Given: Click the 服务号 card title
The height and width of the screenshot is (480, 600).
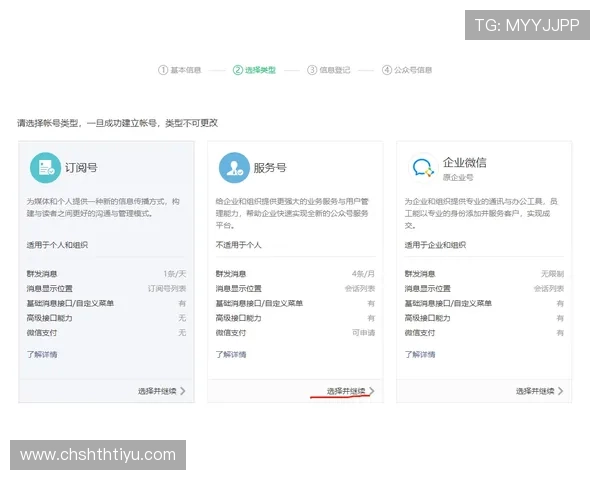Looking at the screenshot, I should click(x=270, y=168).
